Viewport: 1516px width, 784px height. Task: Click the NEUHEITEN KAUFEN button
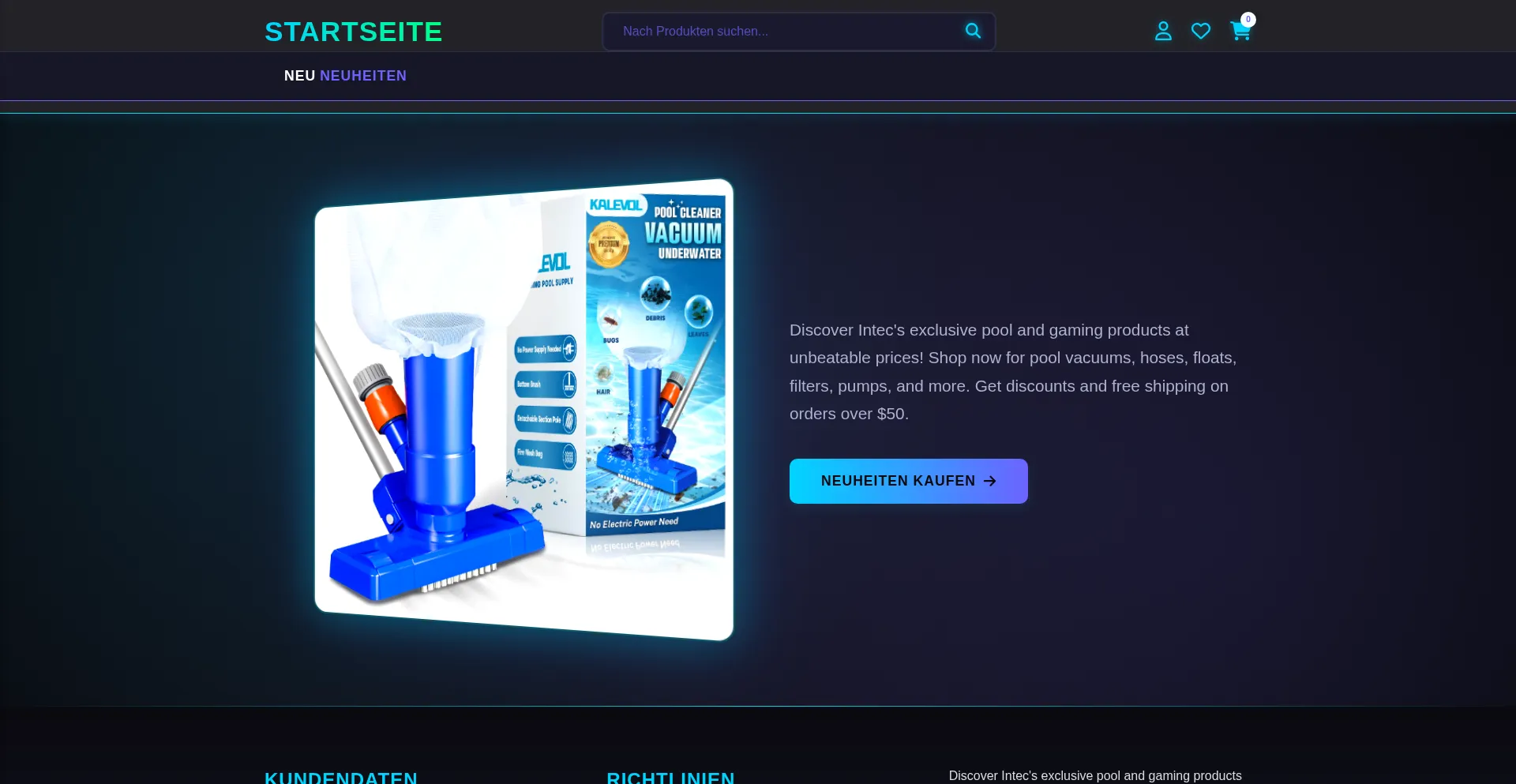(908, 481)
